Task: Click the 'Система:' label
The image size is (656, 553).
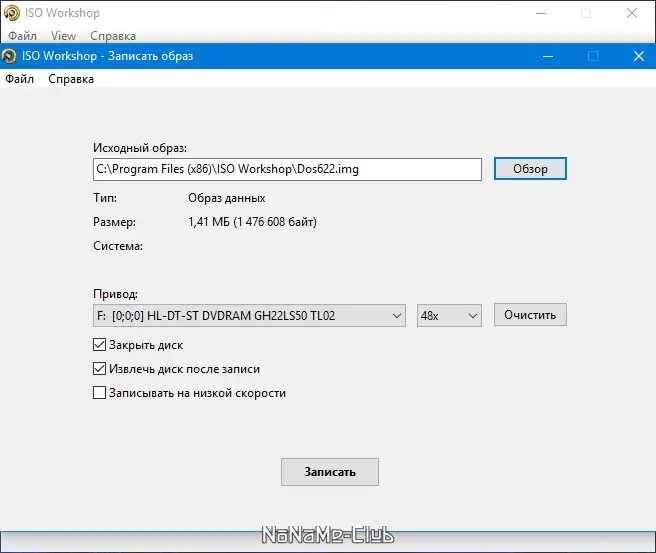Action: (x=118, y=246)
